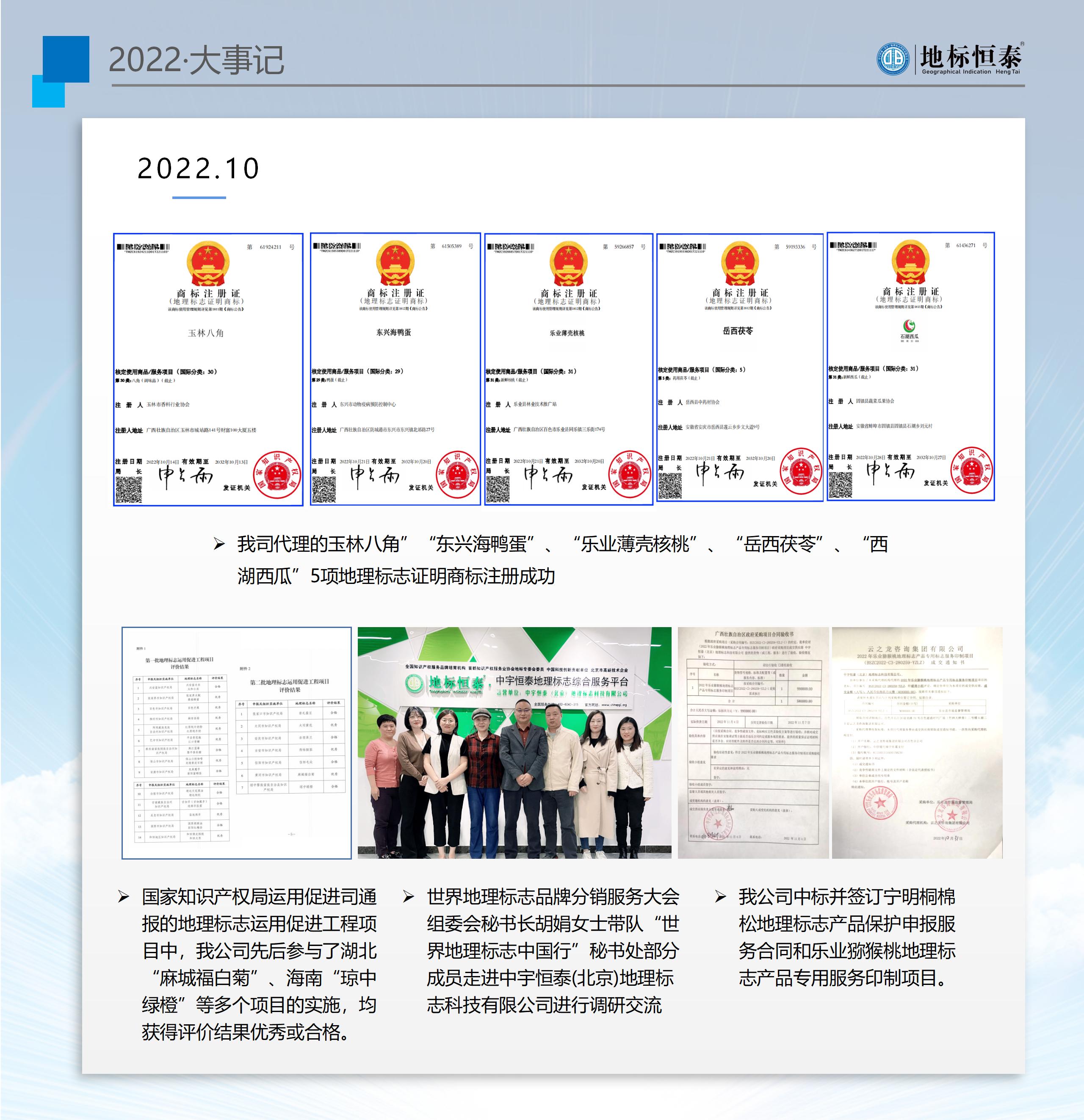Open the 广西壮族自治区政府采购项目合同验收书 document
Screen dimensions: 1084x1120
(x=753, y=743)
